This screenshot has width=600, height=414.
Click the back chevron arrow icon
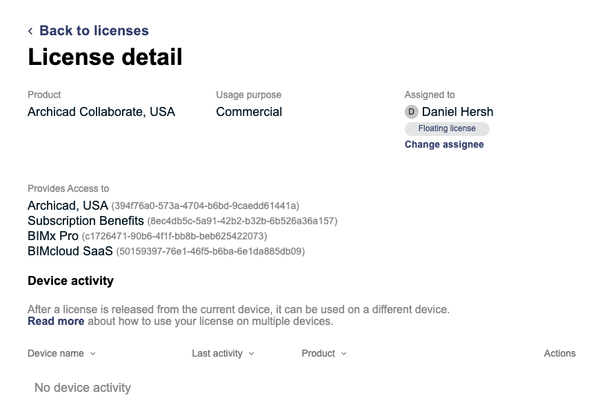coord(31,31)
